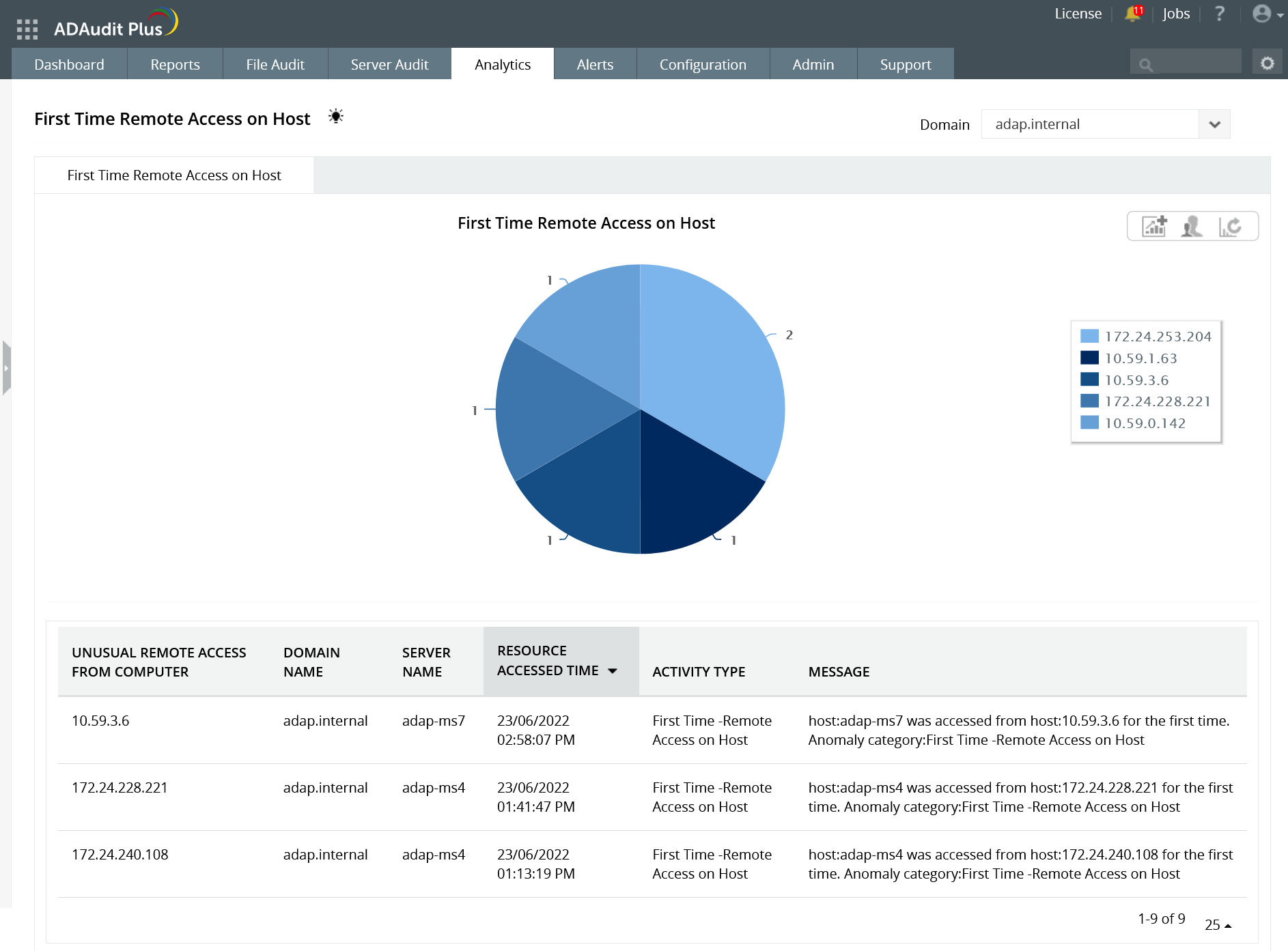Switch to the File Audit tab
The image size is (1288, 951).
pos(275,64)
